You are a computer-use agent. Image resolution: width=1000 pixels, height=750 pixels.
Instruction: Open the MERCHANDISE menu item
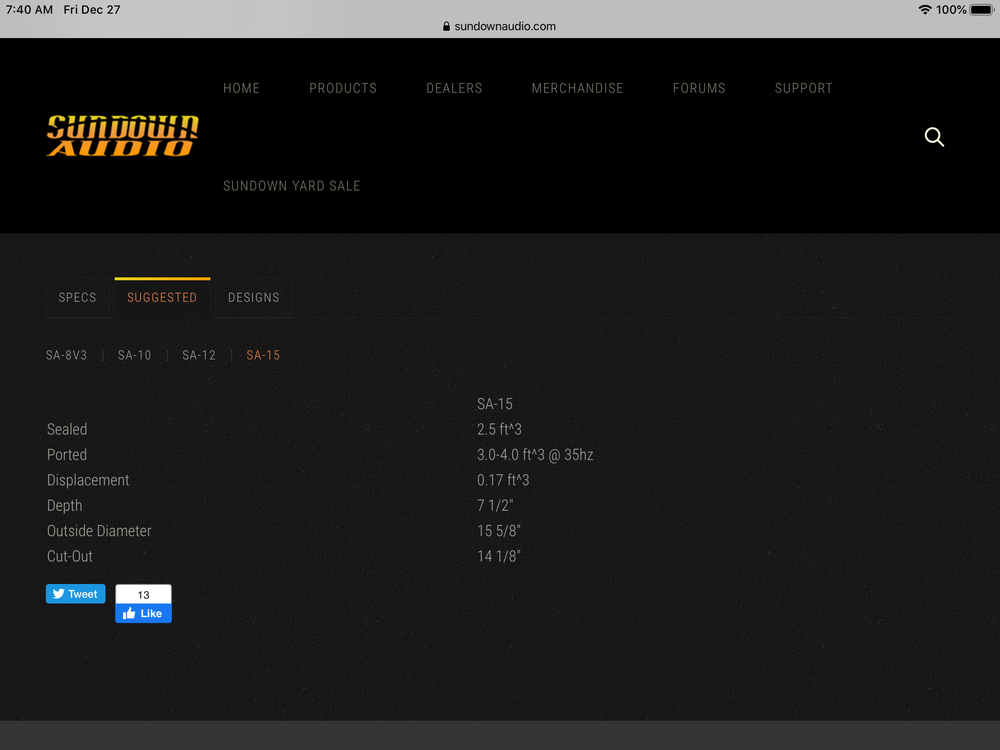click(x=577, y=88)
